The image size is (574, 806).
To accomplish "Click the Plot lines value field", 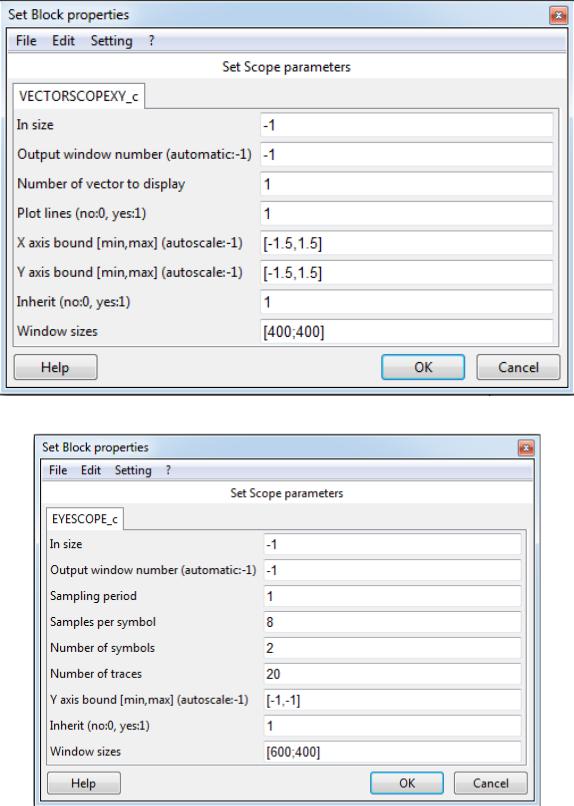I will click(x=406, y=213).
